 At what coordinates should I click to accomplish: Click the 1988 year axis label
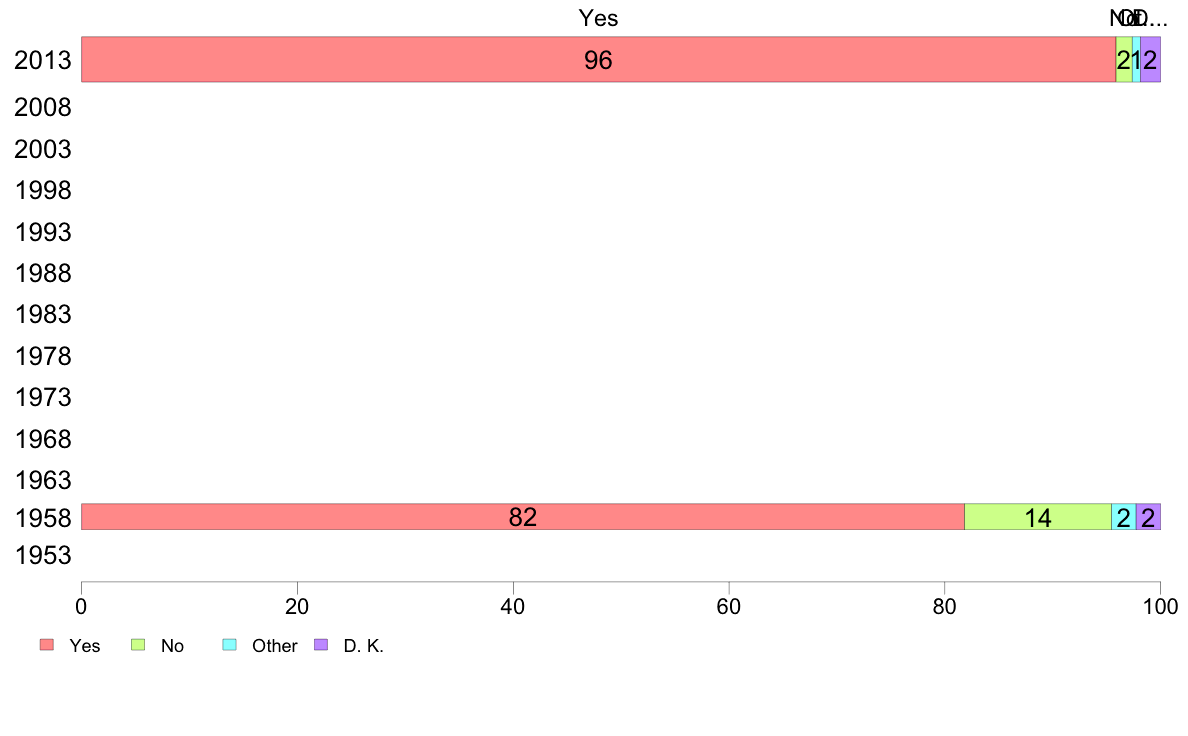coord(42,274)
